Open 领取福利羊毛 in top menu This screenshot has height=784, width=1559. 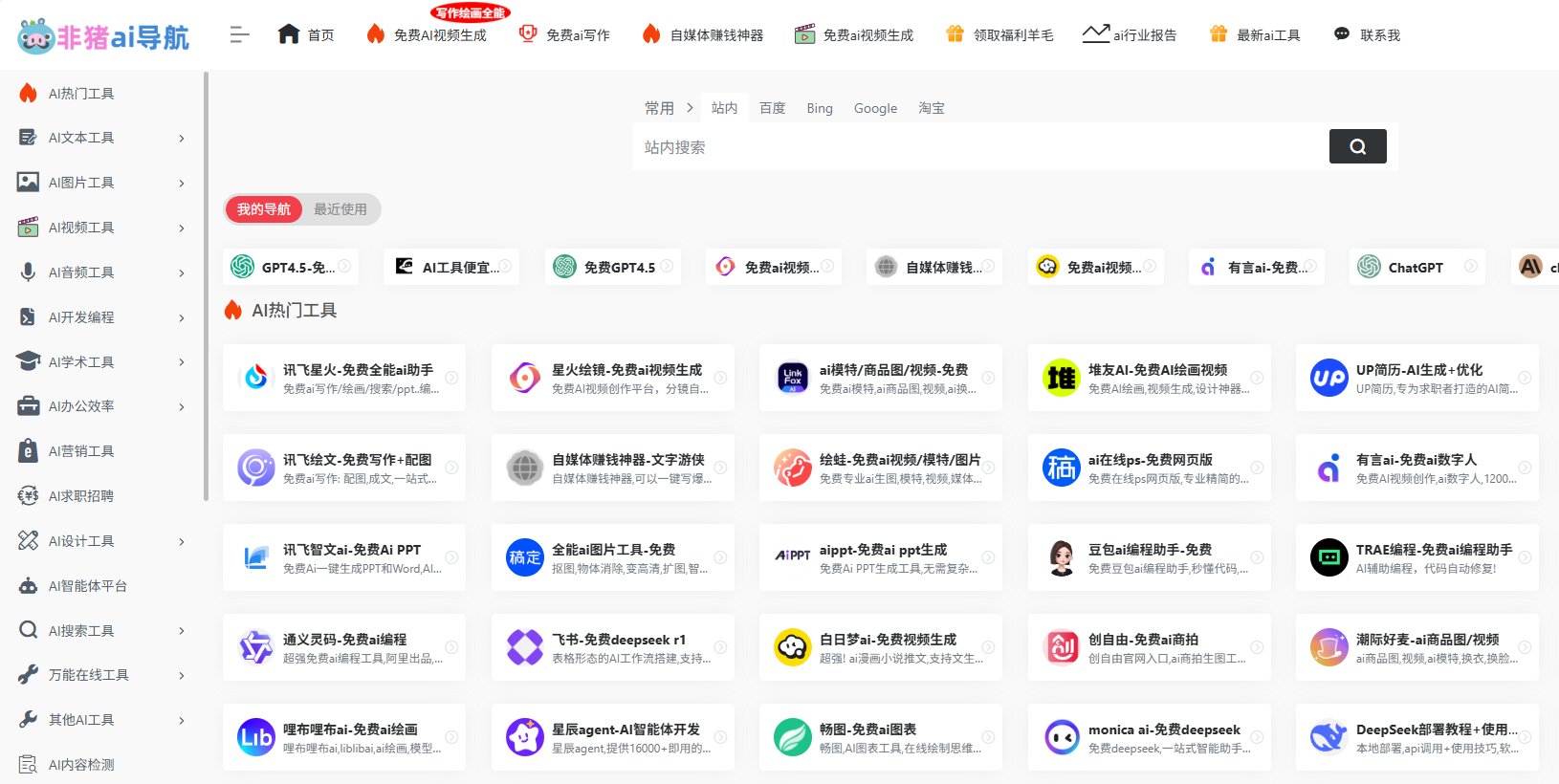point(999,34)
